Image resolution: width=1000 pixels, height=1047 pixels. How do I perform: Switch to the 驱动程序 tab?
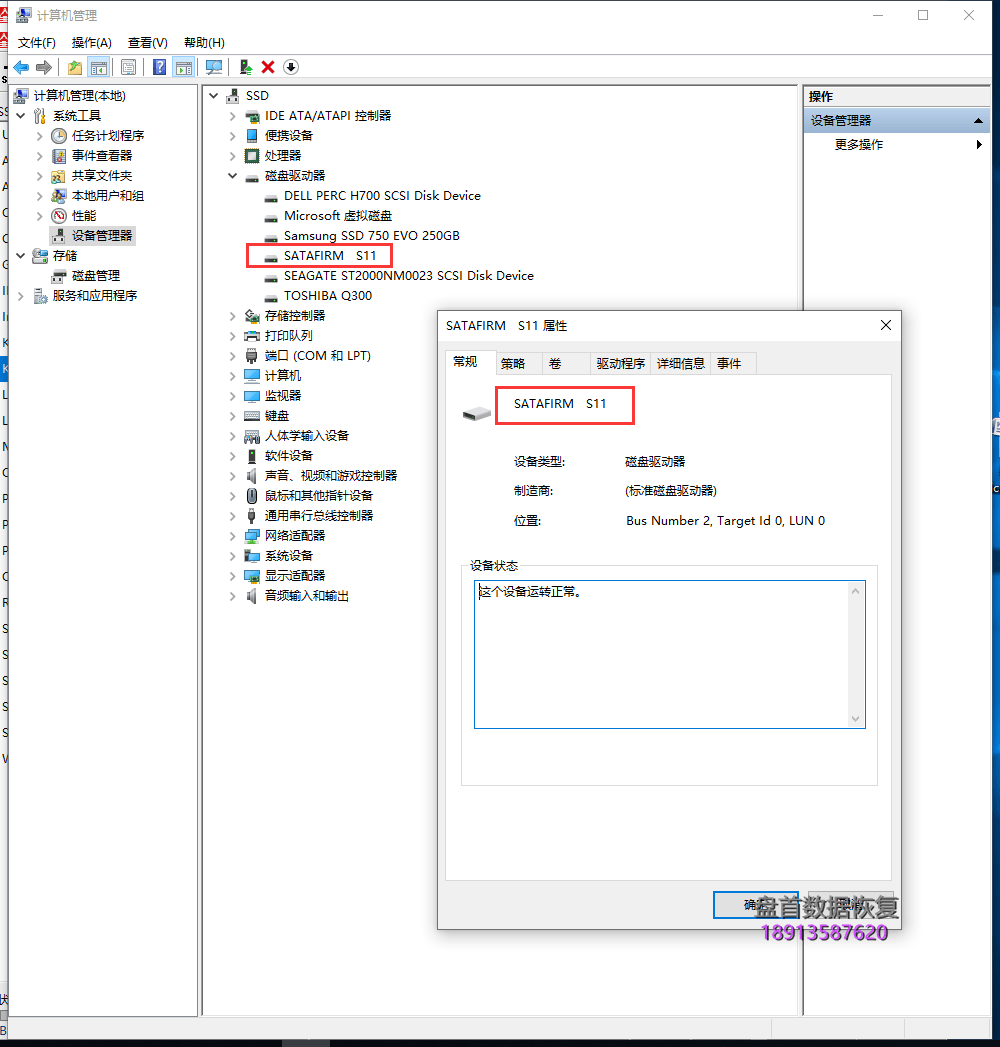click(620, 364)
